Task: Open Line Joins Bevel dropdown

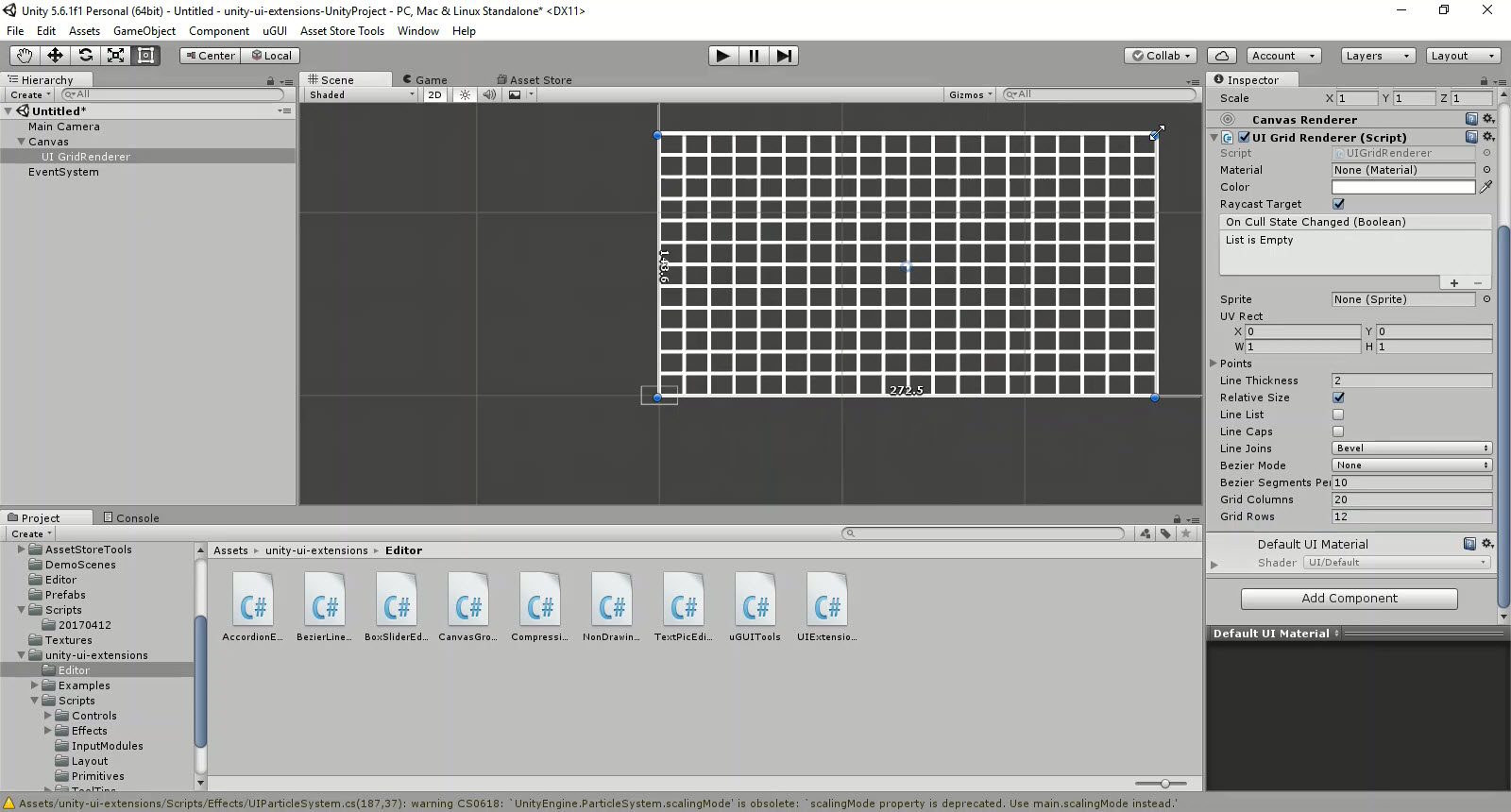Action: click(1412, 448)
